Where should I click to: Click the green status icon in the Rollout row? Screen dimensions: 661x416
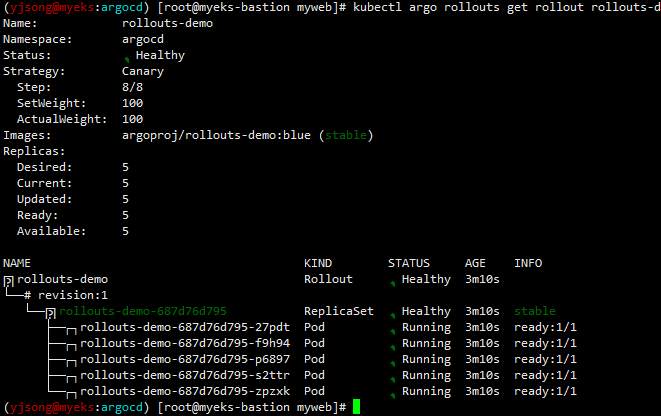pyautogui.click(x=393, y=284)
